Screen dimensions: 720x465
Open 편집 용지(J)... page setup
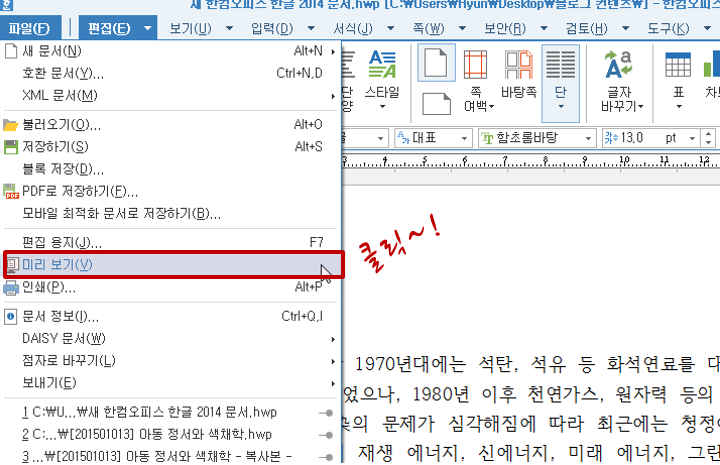[170, 242]
